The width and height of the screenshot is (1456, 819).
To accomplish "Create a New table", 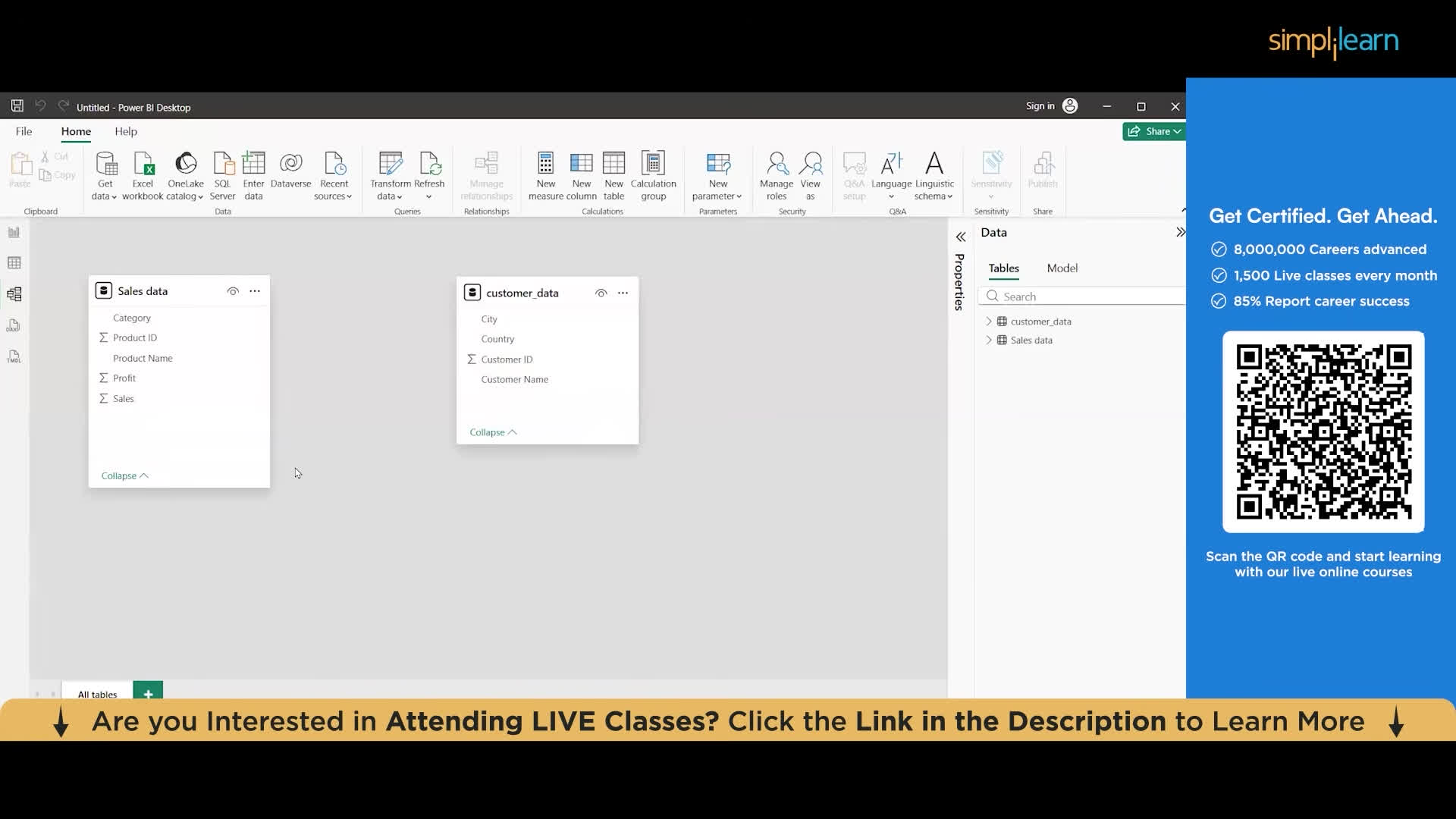I will 613,176.
